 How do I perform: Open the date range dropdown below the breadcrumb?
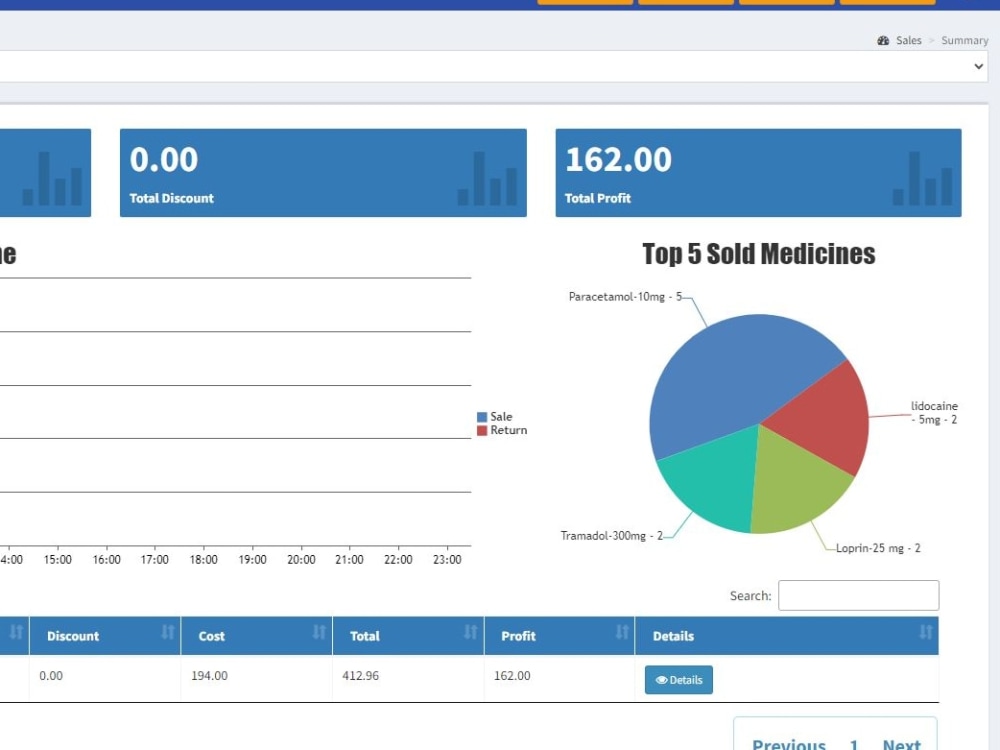[977, 66]
